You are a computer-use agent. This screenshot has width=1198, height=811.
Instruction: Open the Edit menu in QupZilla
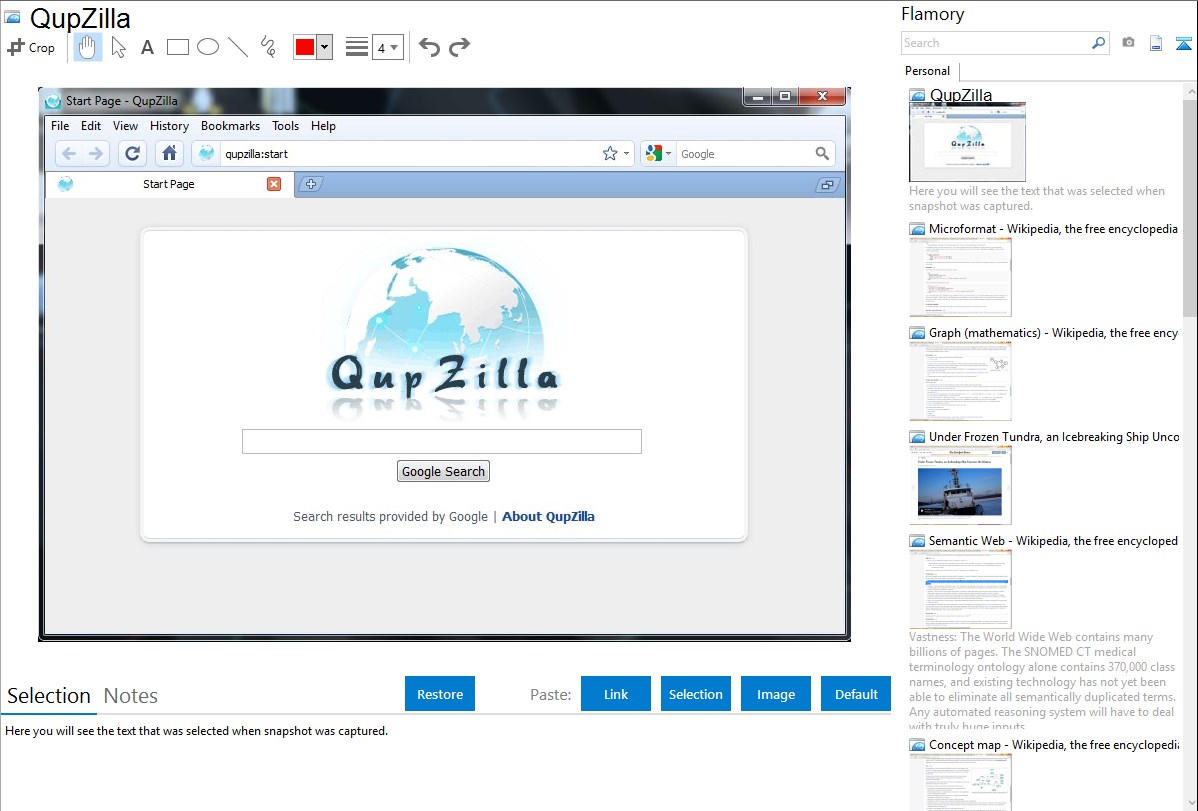[x=91, y=126]
